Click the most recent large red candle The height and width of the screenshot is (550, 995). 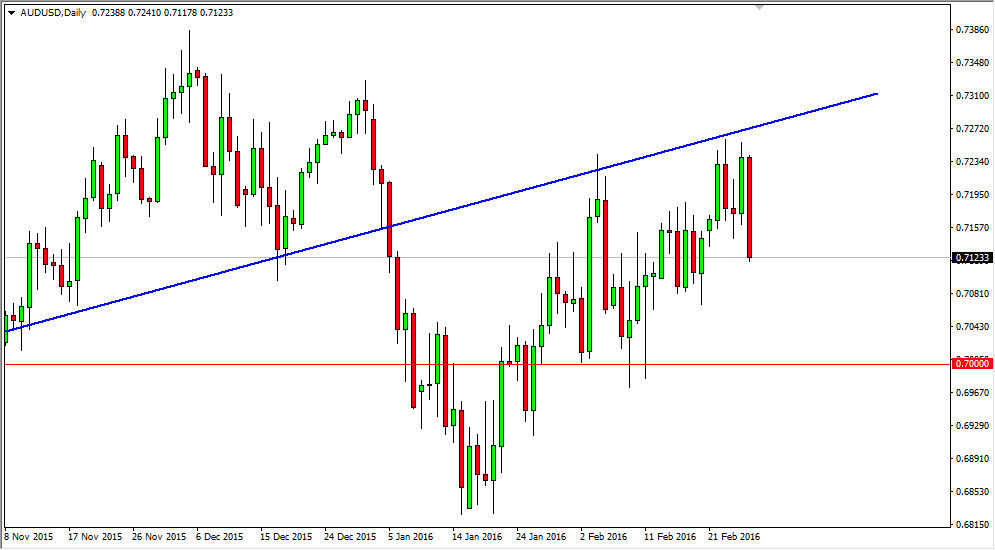(x=749, y=207)
